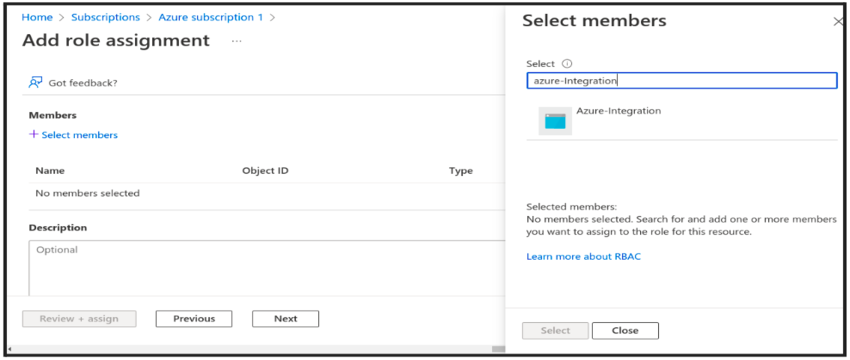The width and height of the screenshot is (850, 360).
Task: Open Learn more about RBAC link
Action: coord(583,256)
